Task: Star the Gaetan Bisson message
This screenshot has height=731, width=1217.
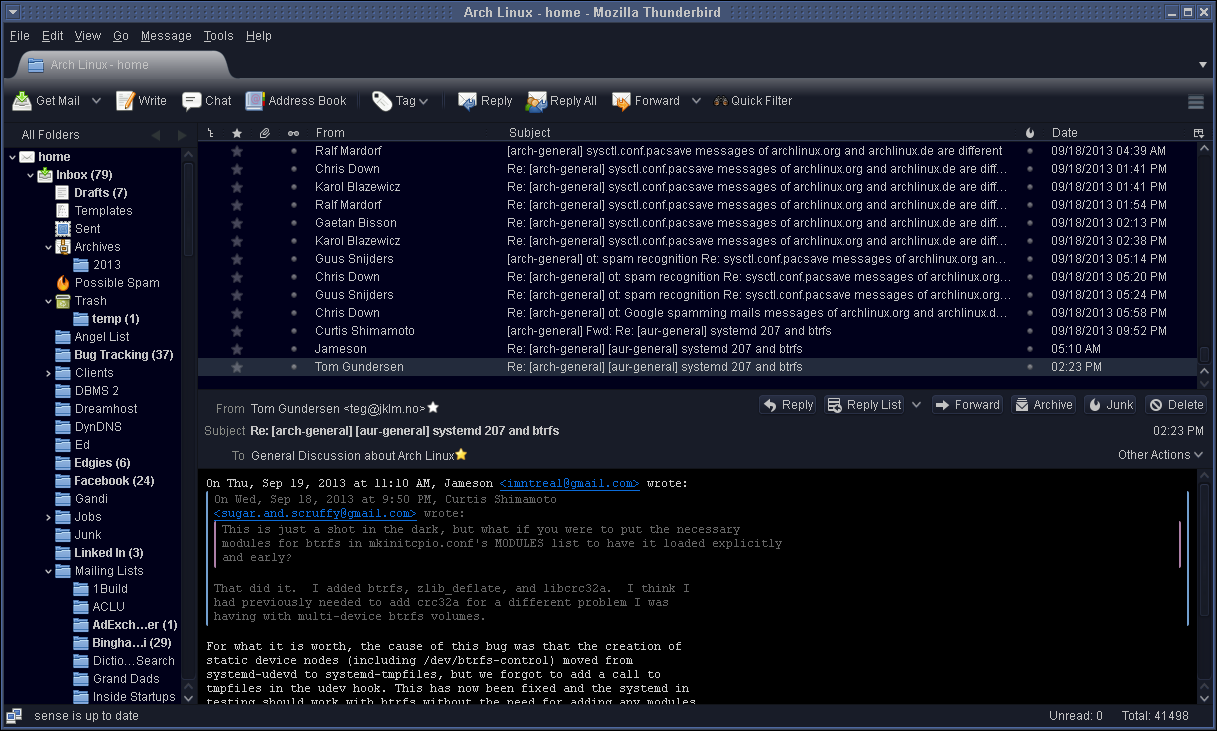Action: [x=237, y=223]
